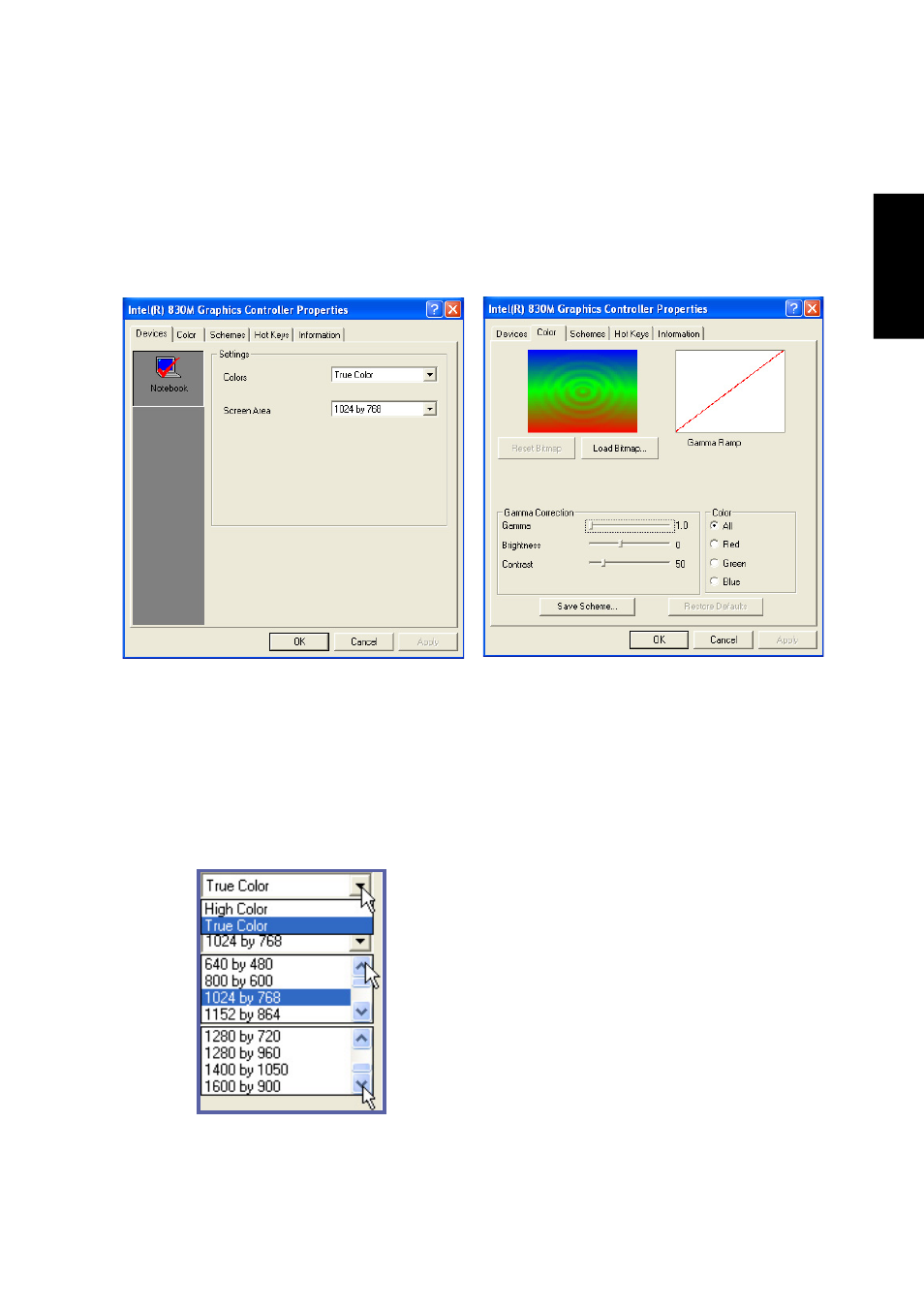The image size is (924, 1309).
Task: Open Devices tab in Gamma Ramp dialog
Action: [511, 333]
